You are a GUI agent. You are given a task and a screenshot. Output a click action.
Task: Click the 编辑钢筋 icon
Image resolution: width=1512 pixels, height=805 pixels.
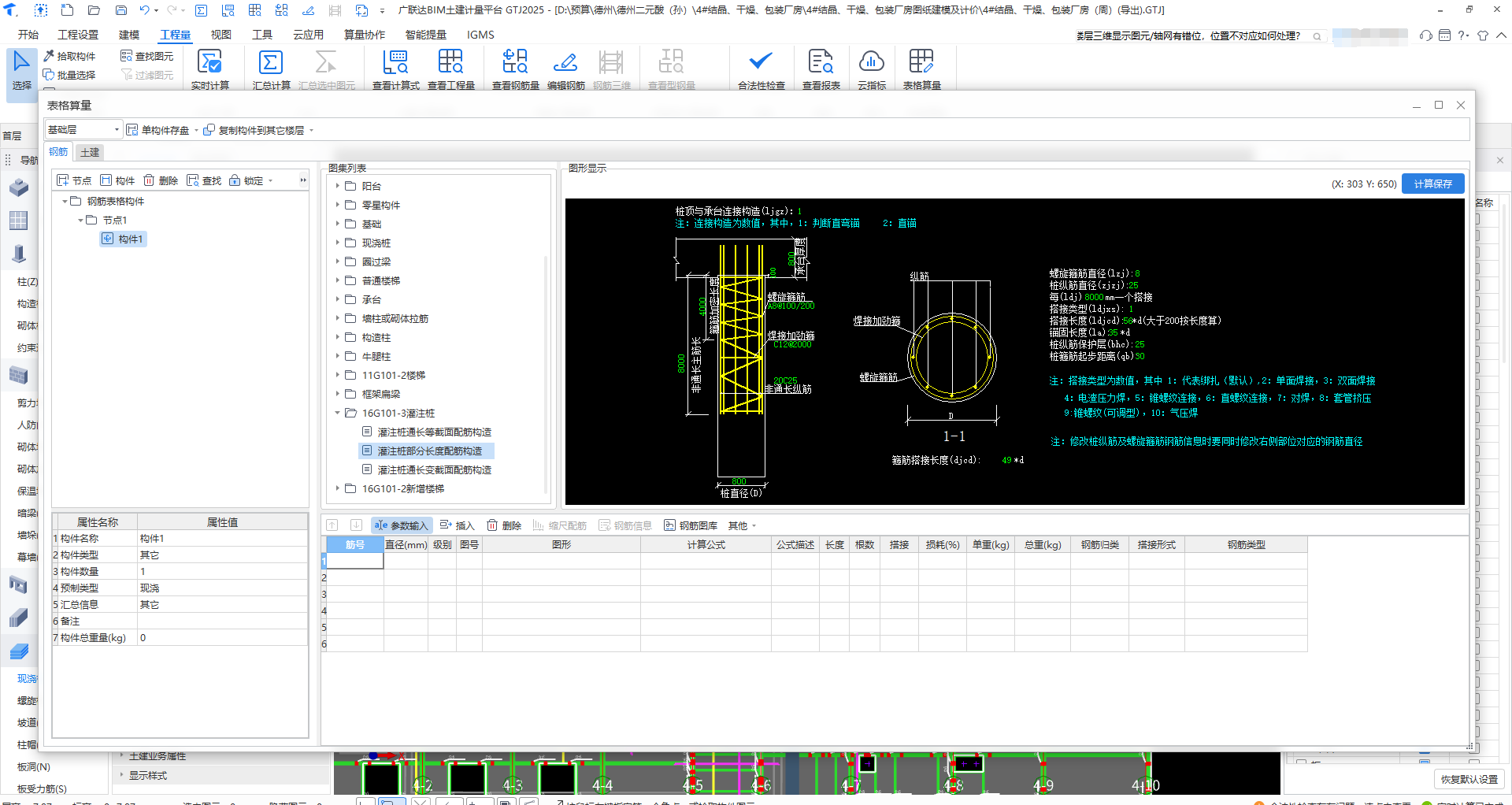click(x=565, y=69)
